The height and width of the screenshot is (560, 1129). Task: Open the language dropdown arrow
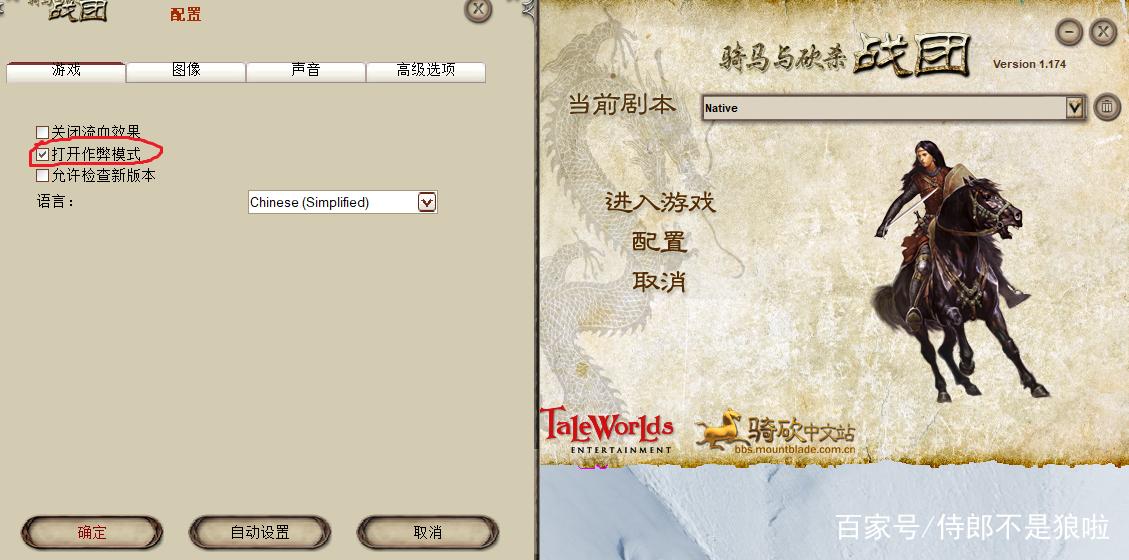[427, 202]
